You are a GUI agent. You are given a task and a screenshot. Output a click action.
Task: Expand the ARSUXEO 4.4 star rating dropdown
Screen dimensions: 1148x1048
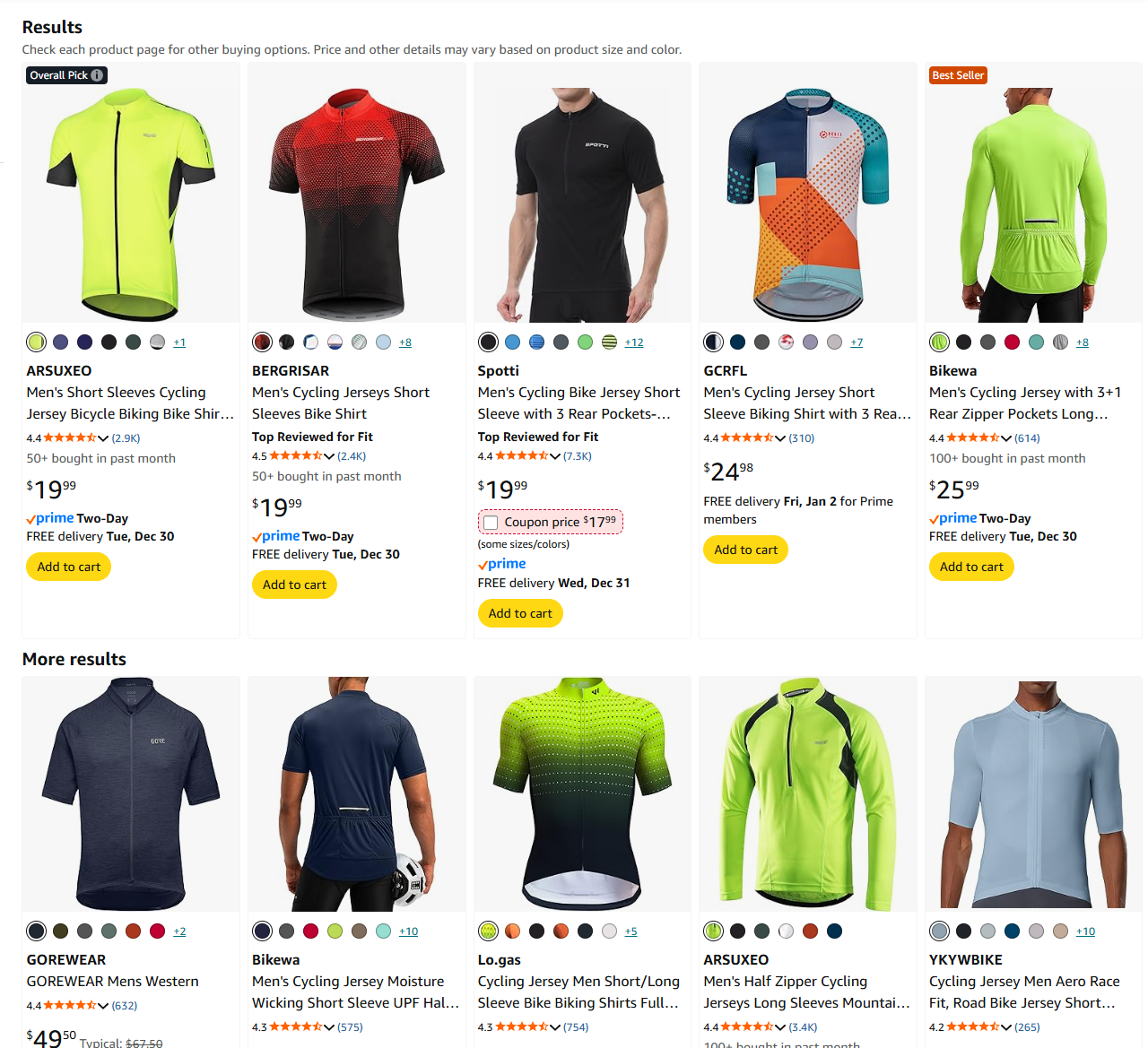pos(103,438)
